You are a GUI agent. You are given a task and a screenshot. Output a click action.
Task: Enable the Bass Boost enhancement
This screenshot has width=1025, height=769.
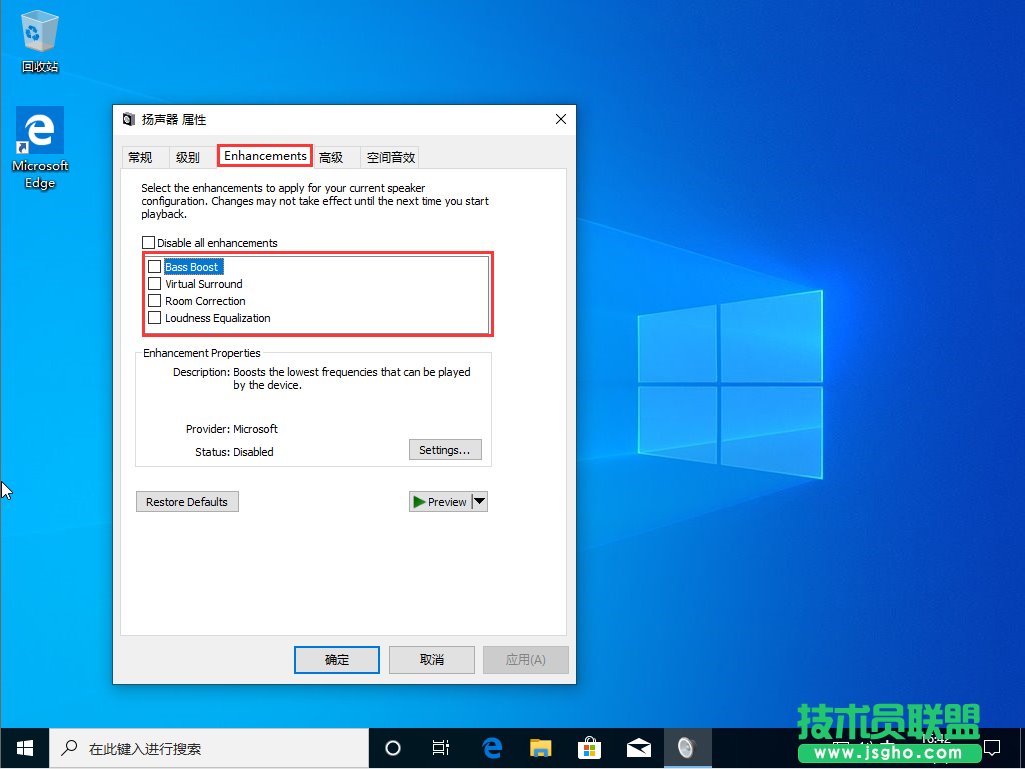coord(155,266)
